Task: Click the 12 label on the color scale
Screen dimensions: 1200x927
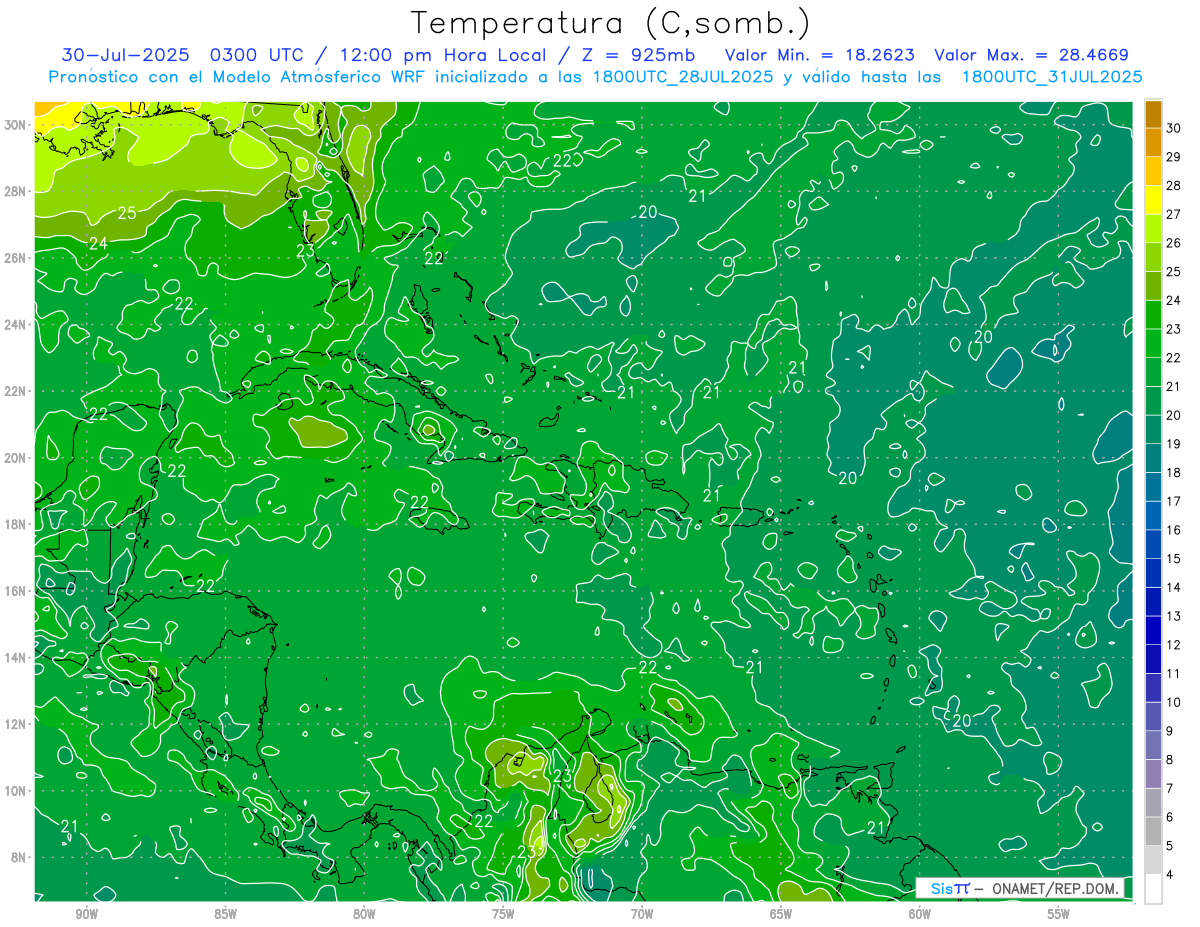Action: [1174, 645]
